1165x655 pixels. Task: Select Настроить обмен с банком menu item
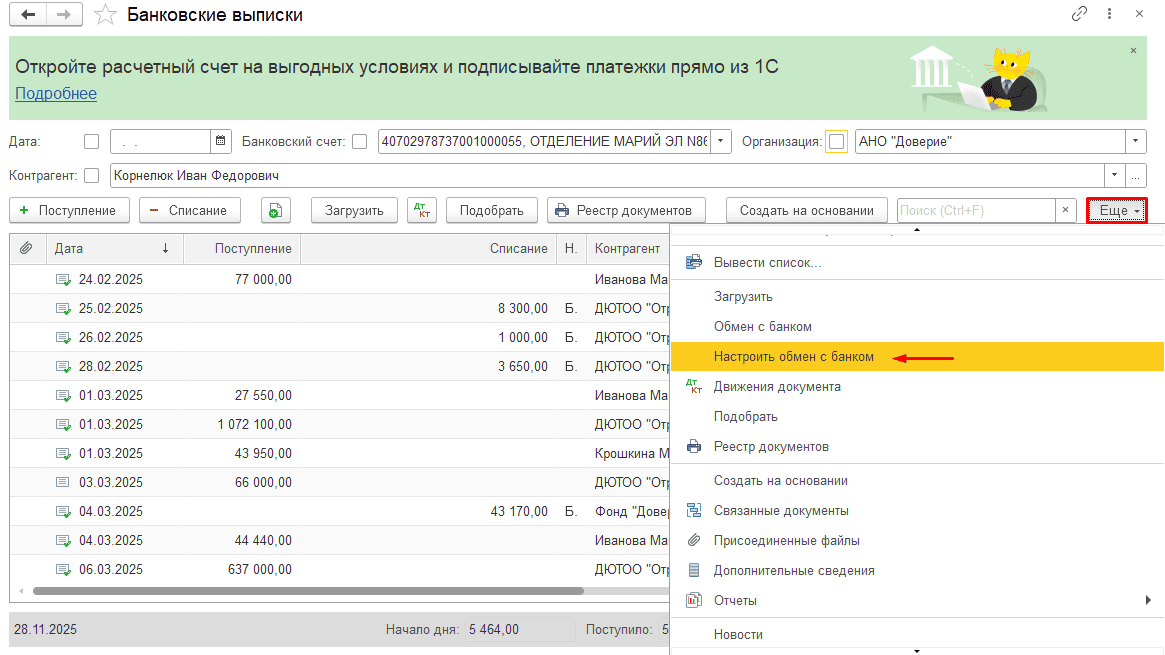pyautogui.click(x=793, y=356)
